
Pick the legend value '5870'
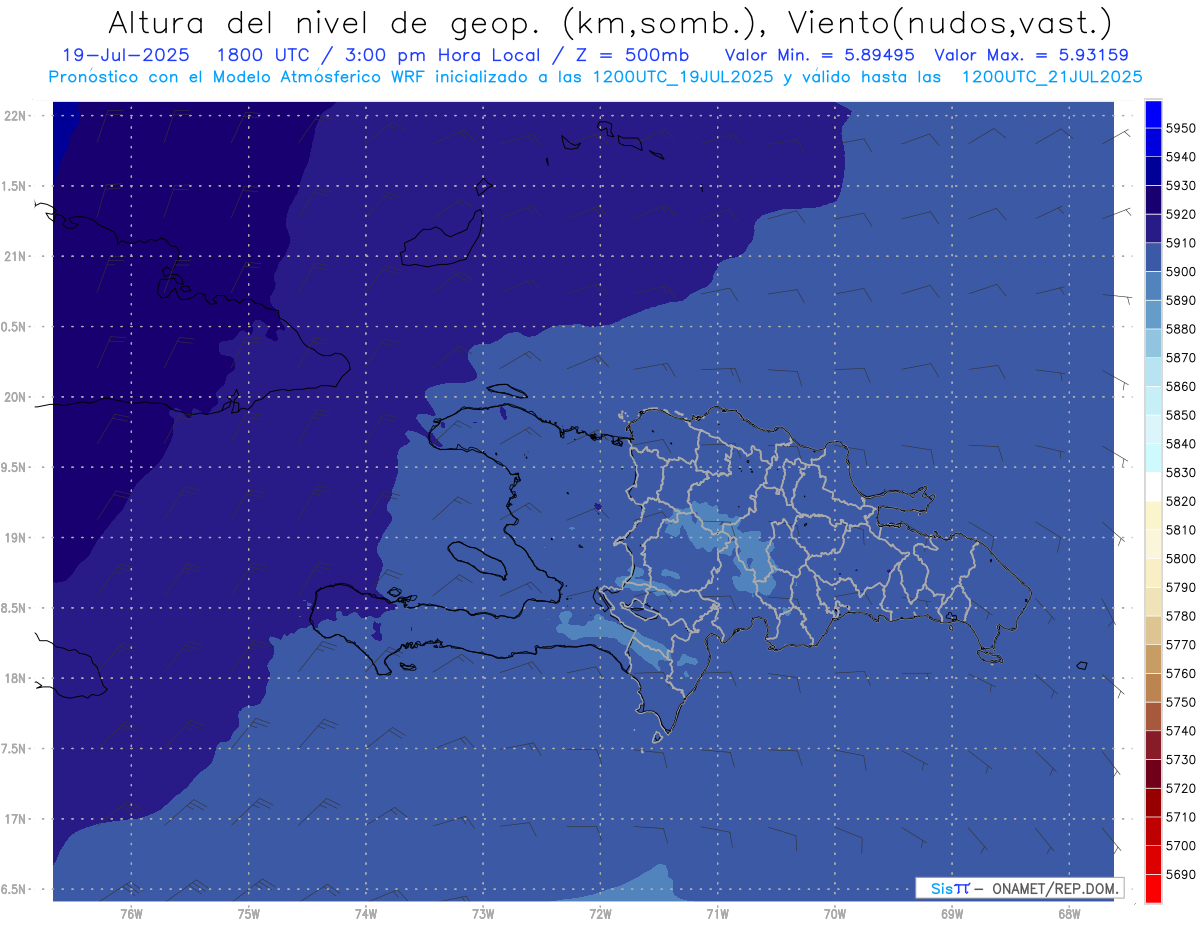tap(1180, 357)
